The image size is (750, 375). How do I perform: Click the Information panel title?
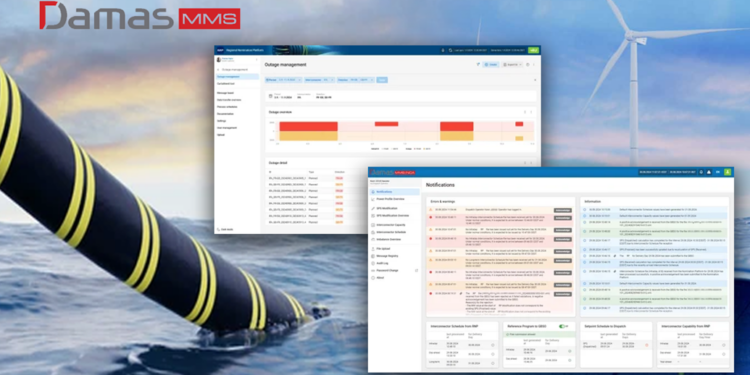593,201
